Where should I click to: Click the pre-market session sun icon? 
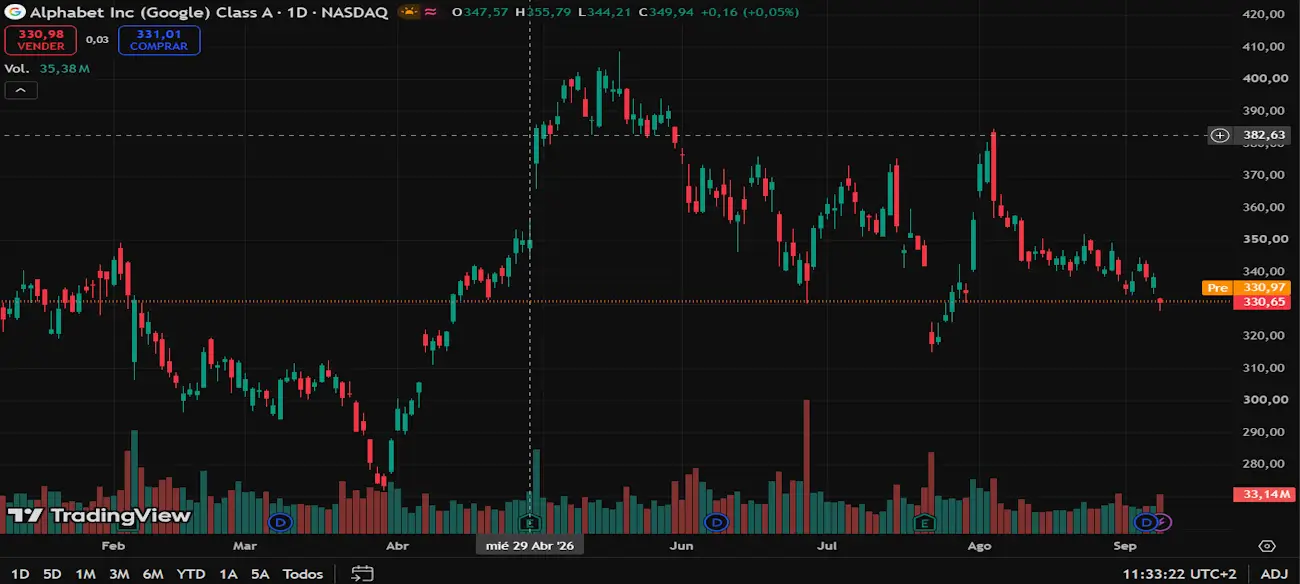pyautogui.click(x=408, y=12)
